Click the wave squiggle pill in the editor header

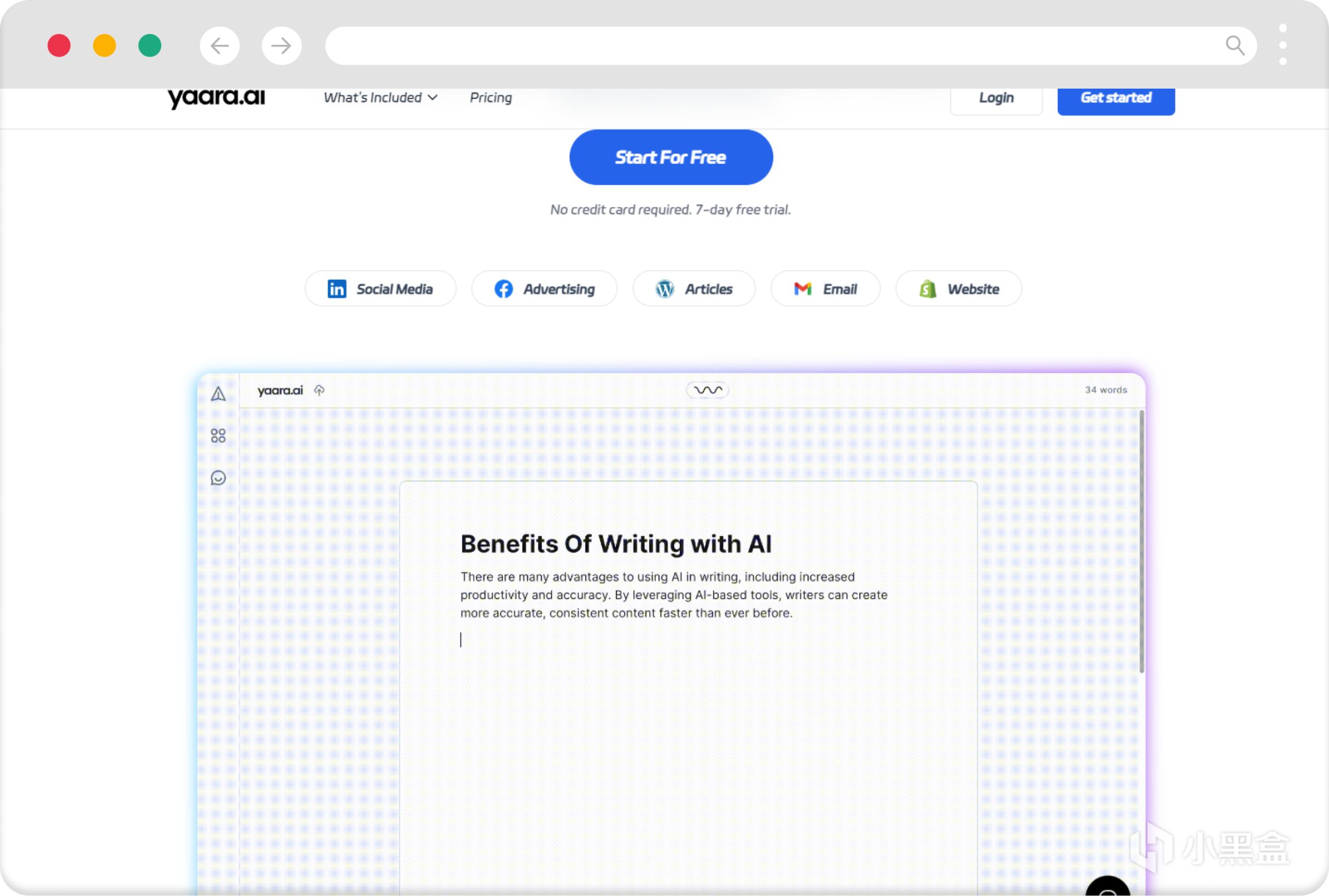tap(707, 389)
